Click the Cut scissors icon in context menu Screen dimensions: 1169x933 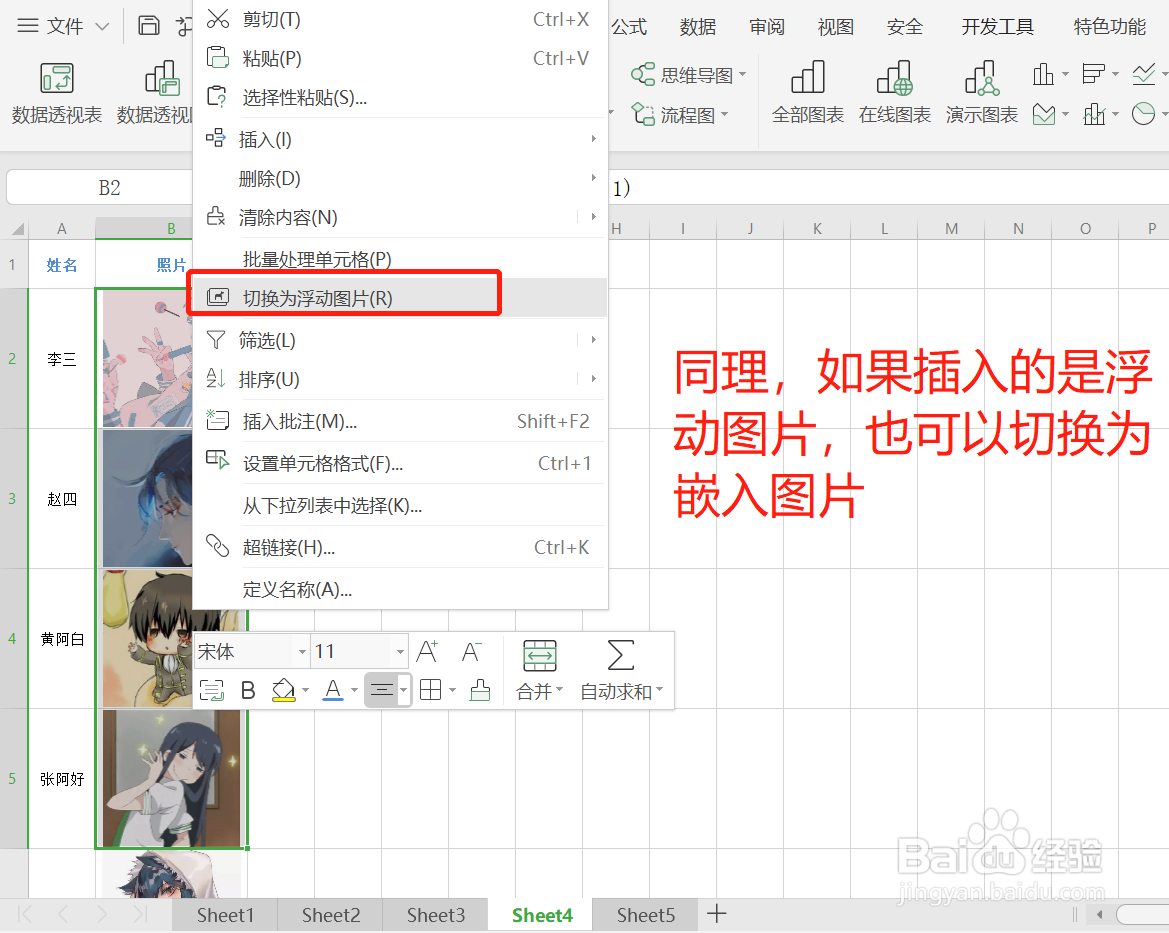tap(217, 19)
